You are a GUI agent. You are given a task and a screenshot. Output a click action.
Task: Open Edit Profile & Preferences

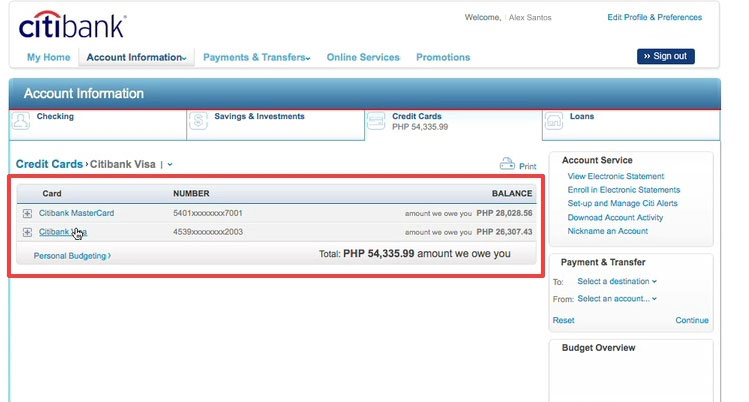pos(654,17)
